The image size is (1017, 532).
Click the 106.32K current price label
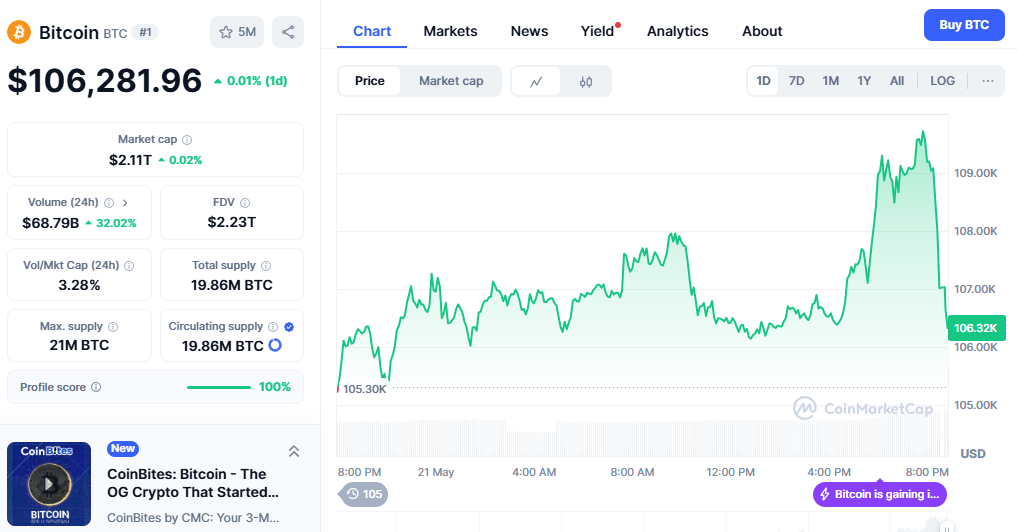pyautogui.click(x=976, y=328)
